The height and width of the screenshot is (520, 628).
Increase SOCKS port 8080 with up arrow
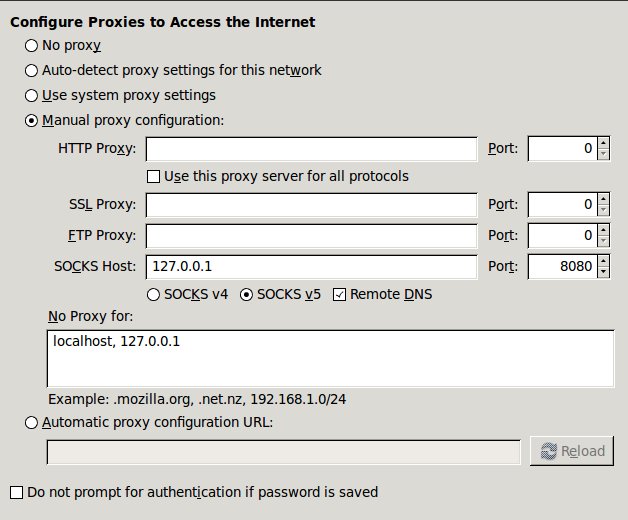click(x=603, y=260)
